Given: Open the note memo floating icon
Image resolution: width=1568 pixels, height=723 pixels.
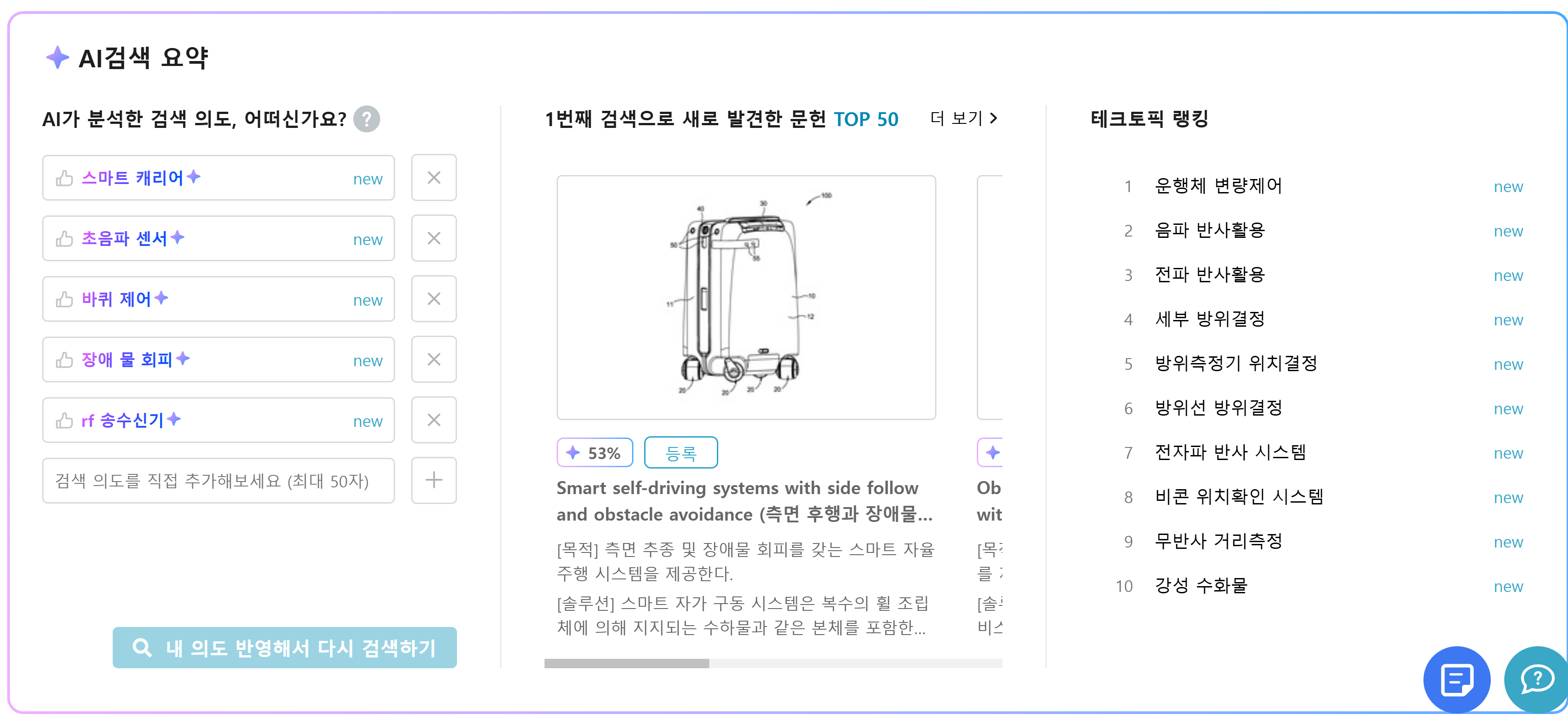Looking at the screenshot, I should [x=1457, y=679].
